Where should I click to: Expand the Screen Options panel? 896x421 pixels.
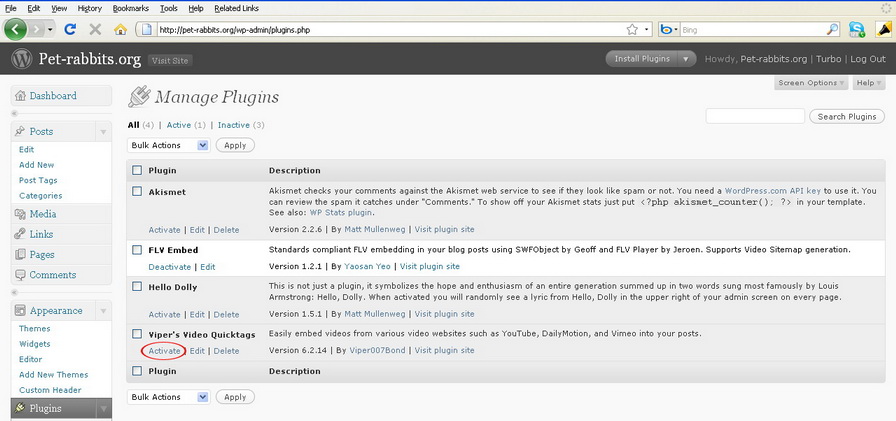pyautogui.click(x=811, y=83)
